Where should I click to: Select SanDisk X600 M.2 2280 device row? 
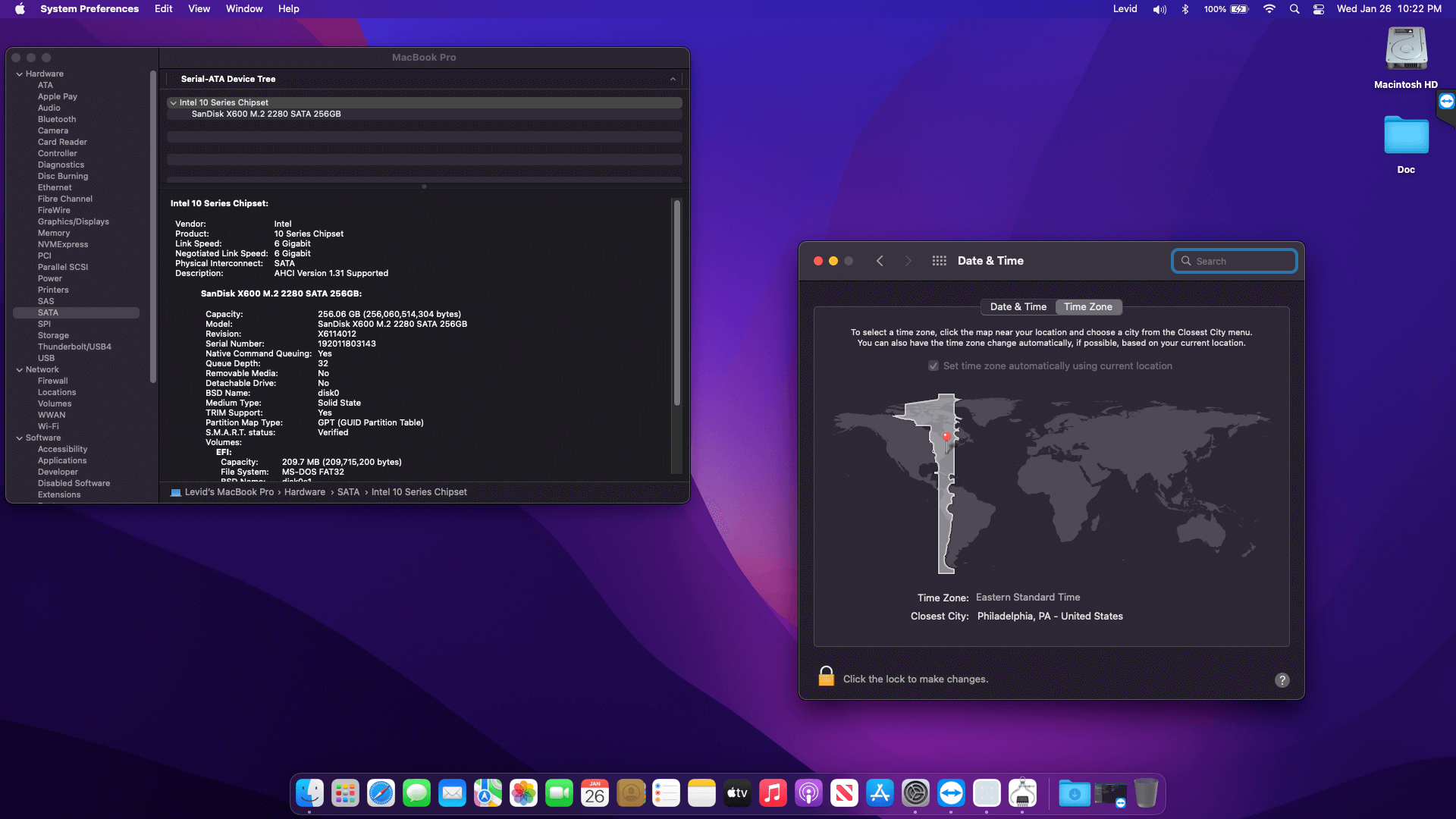coord(425,114)
